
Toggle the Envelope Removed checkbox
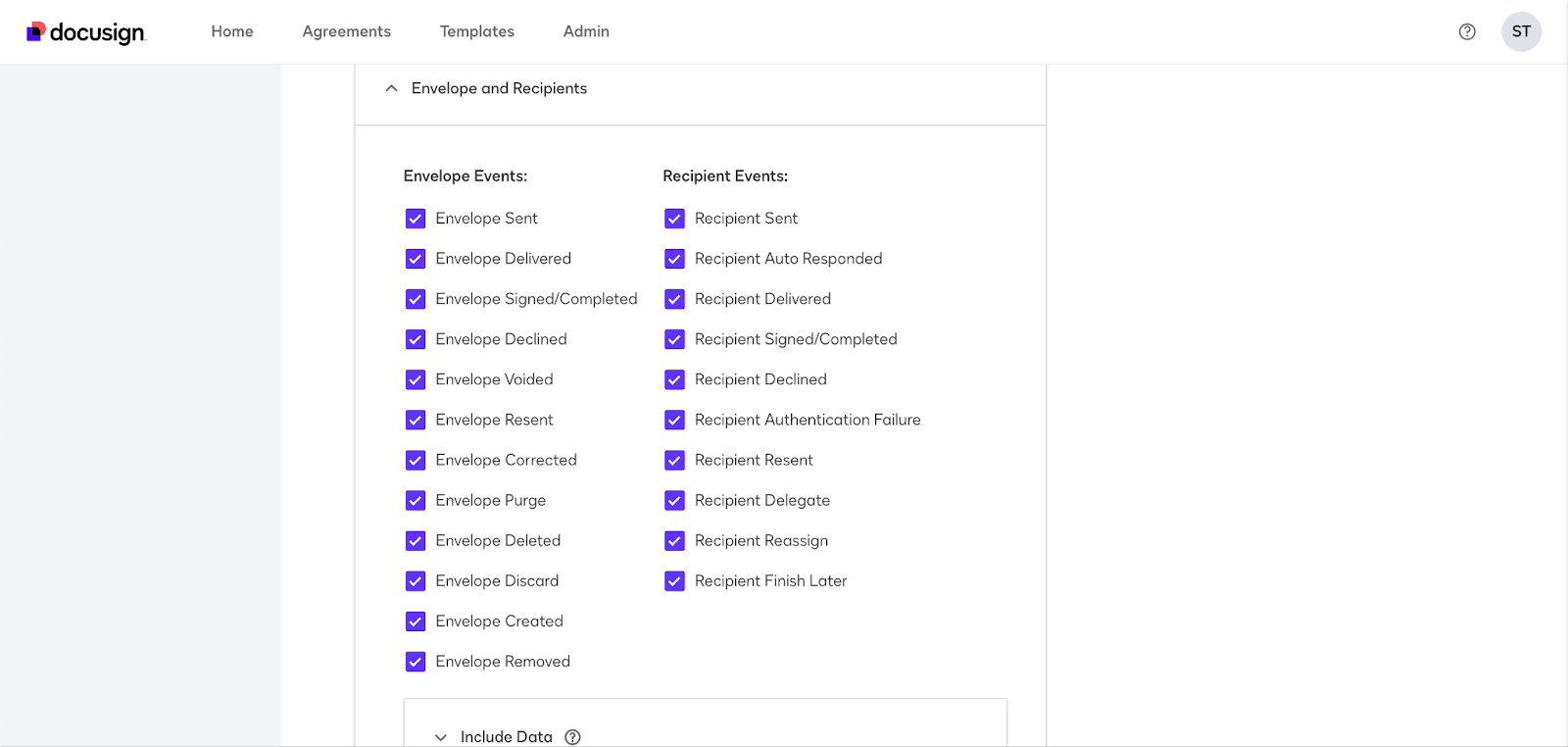click(416, 662)
